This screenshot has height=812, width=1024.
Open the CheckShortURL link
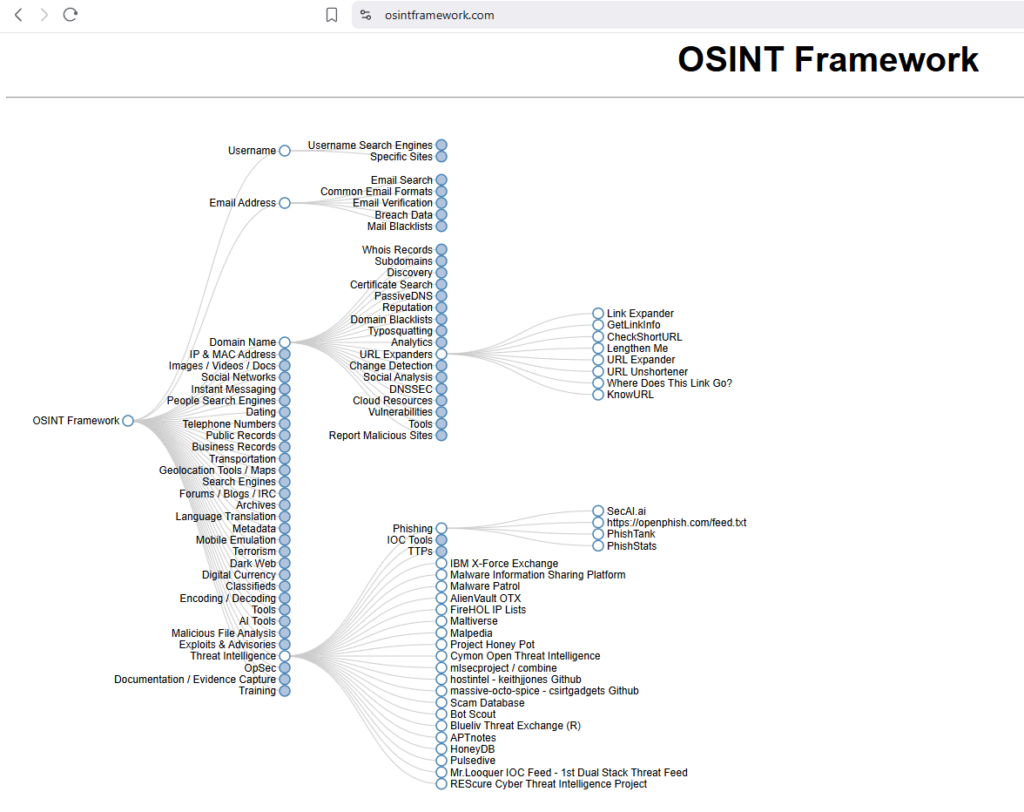(x=644, y=338)
